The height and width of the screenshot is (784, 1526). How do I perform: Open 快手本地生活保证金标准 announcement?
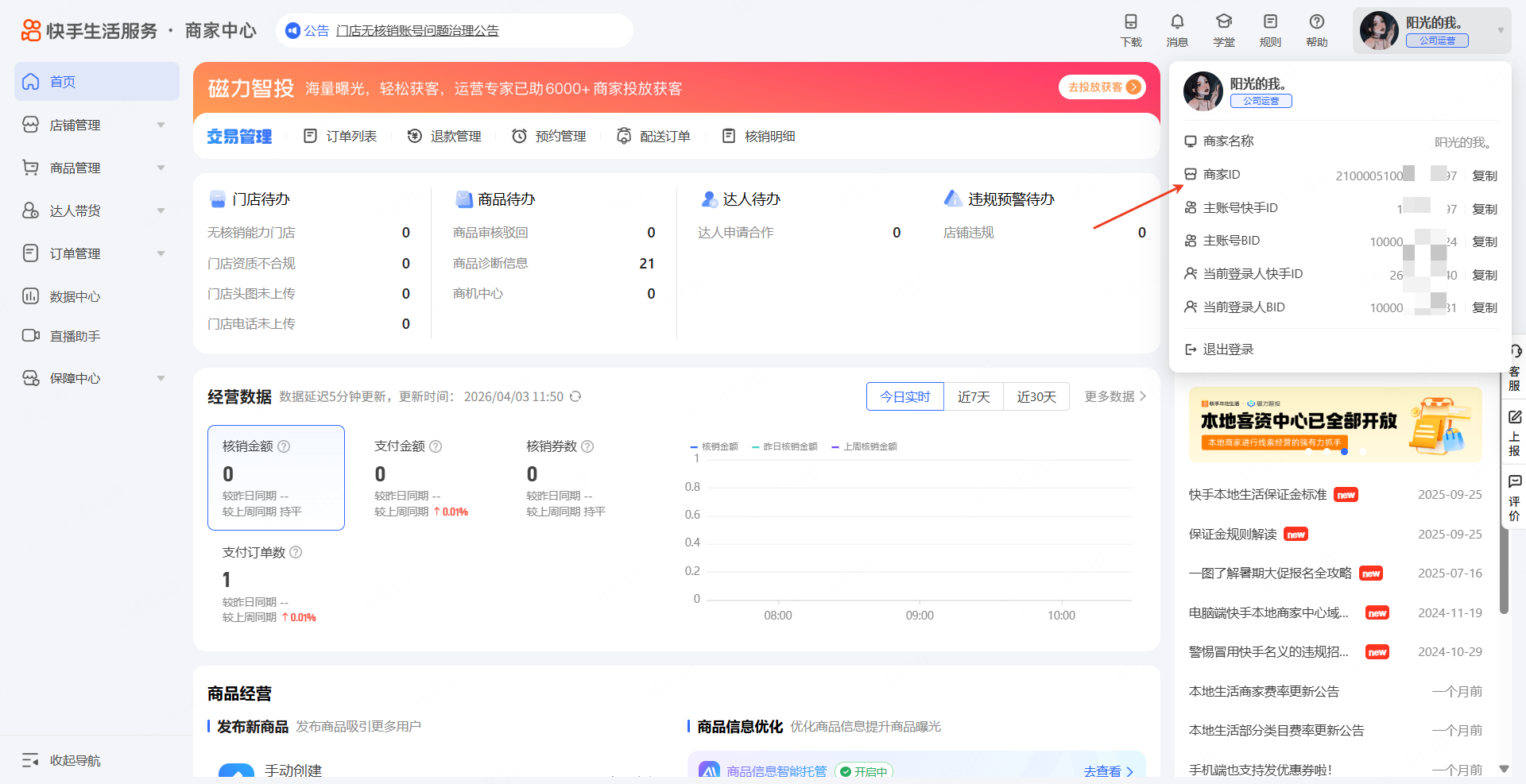(1258, 495)
